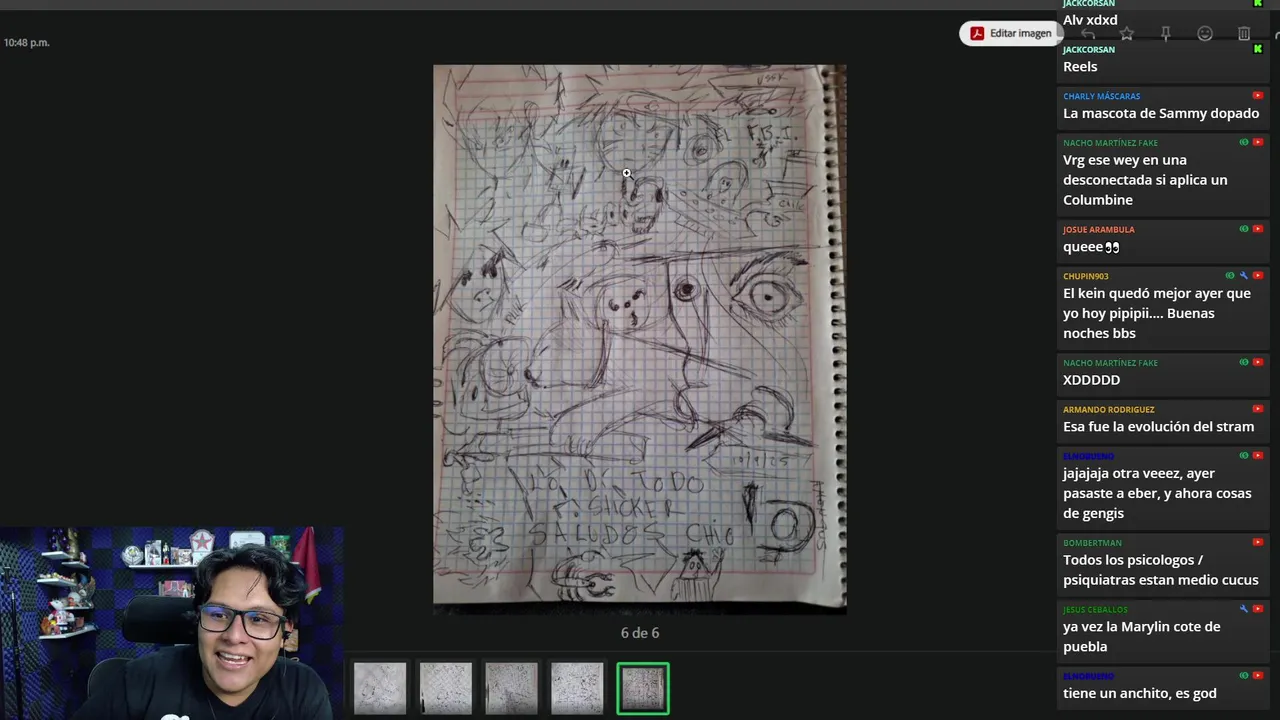The width and height of the screenshot is (1280, 720).
Task: Click the reply arrow icon above Reels
Action: [1088, 34]
